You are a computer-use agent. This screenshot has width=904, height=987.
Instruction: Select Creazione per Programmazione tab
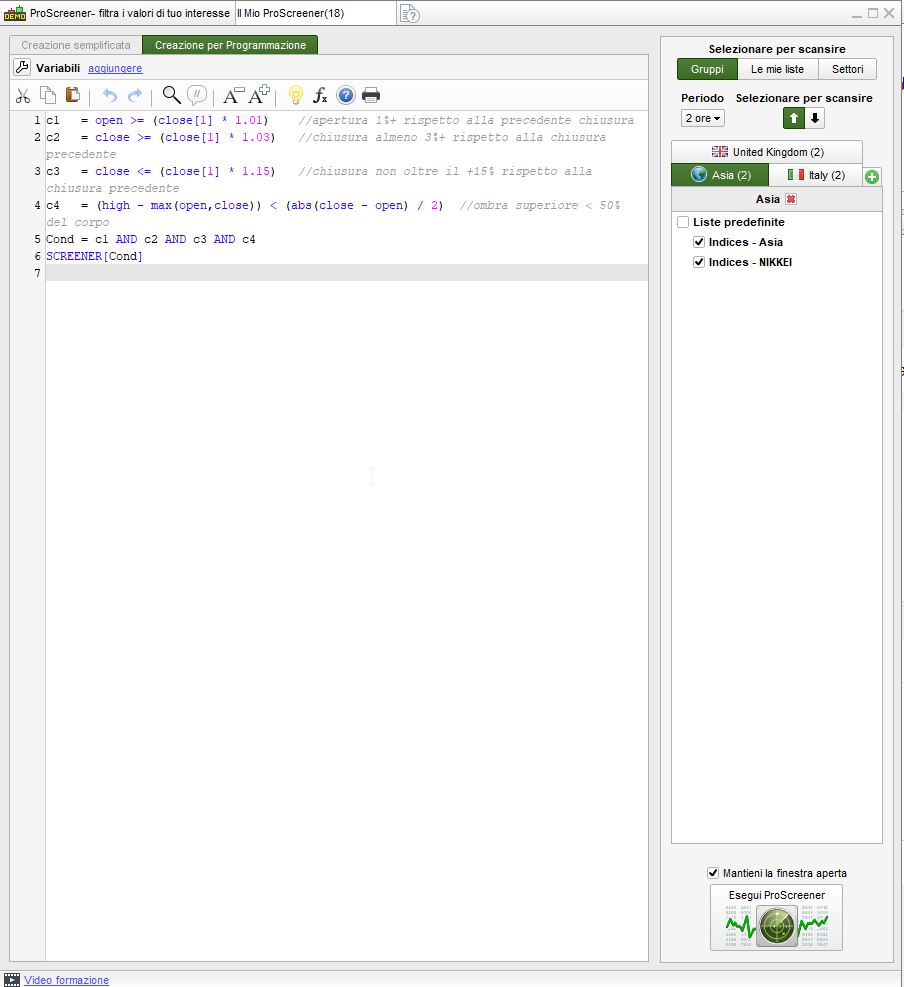(230, 45)
